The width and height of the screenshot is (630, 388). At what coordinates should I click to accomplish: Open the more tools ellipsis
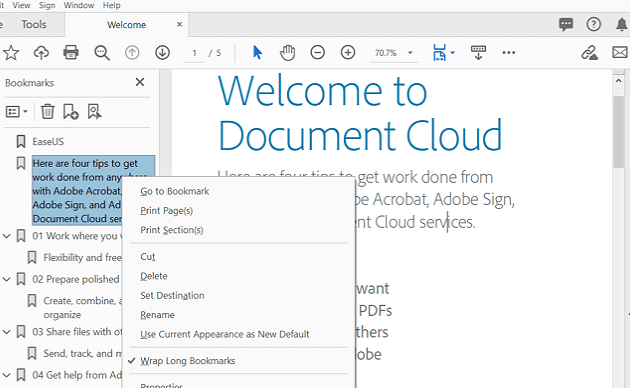click(x=509, y=53)
